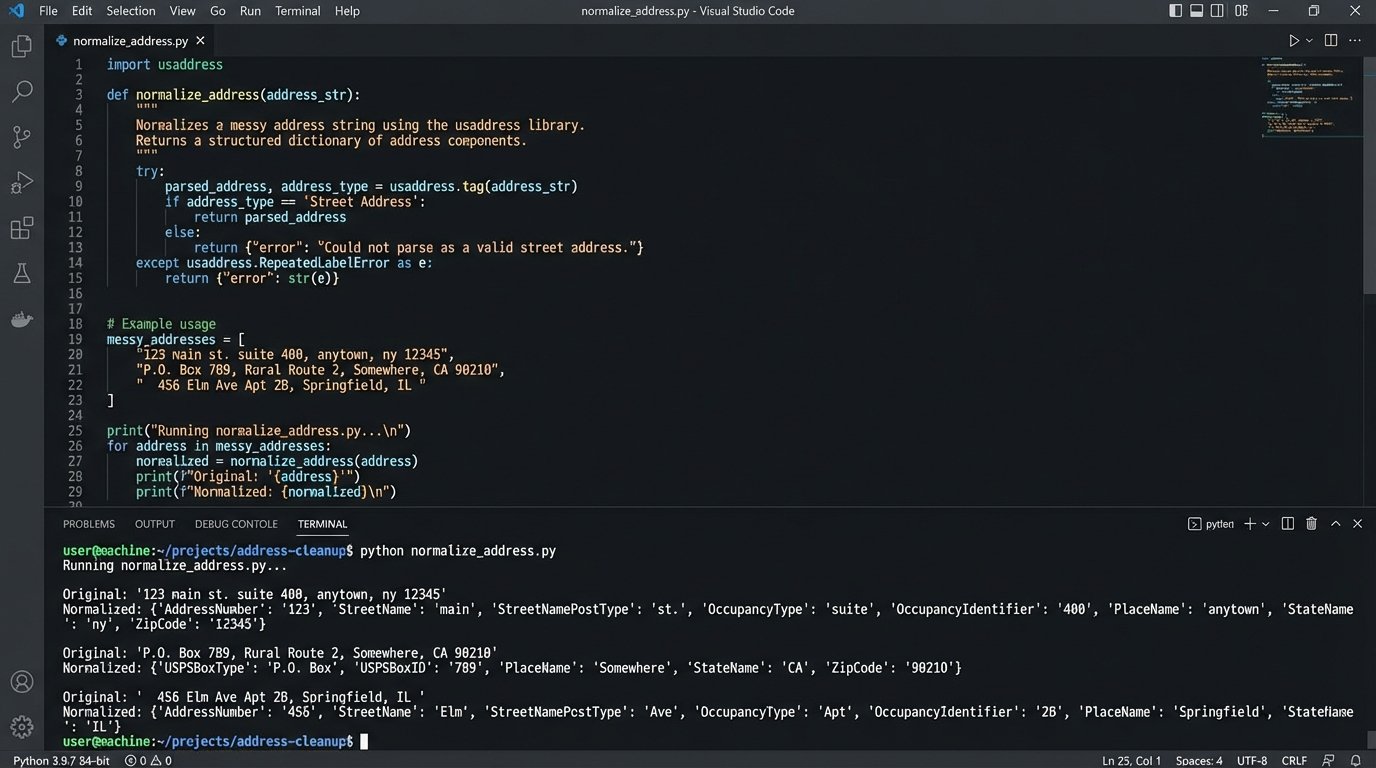Run the Python file with play button
Viewport: 1376px width, 768px height.
tap(1293, 41)
